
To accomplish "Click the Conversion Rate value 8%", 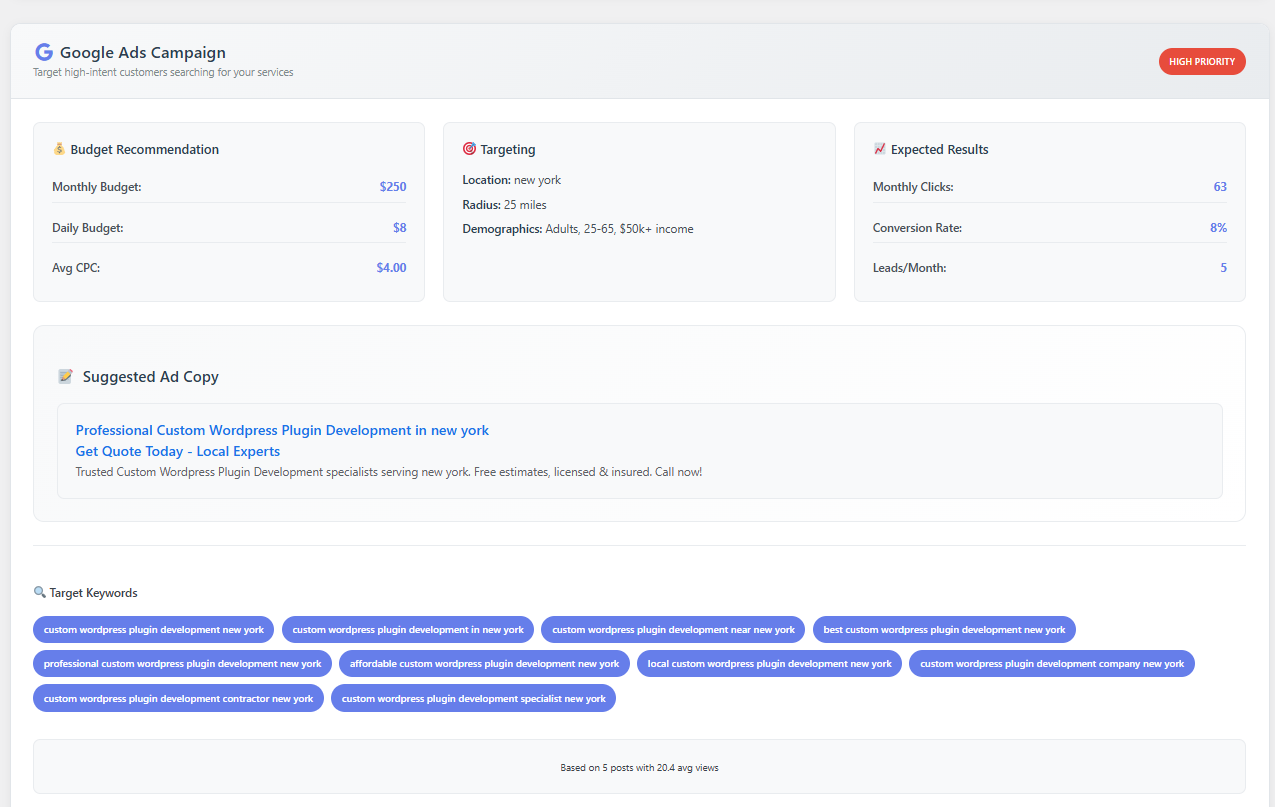I will (x=1218, y=228).
